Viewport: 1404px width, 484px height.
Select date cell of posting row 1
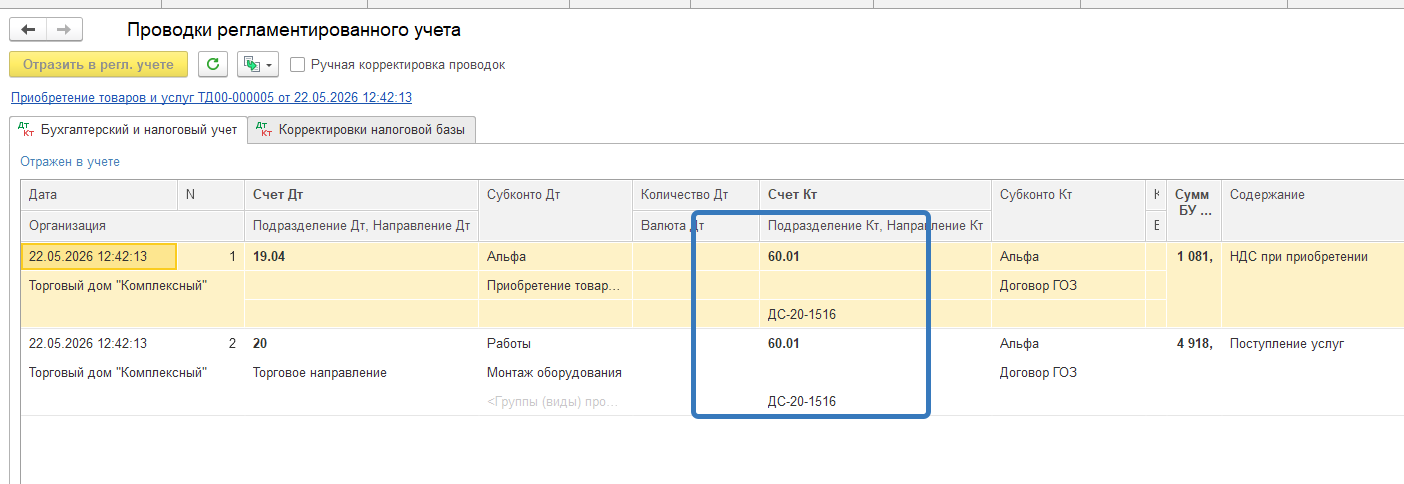(x=99, y=256)
